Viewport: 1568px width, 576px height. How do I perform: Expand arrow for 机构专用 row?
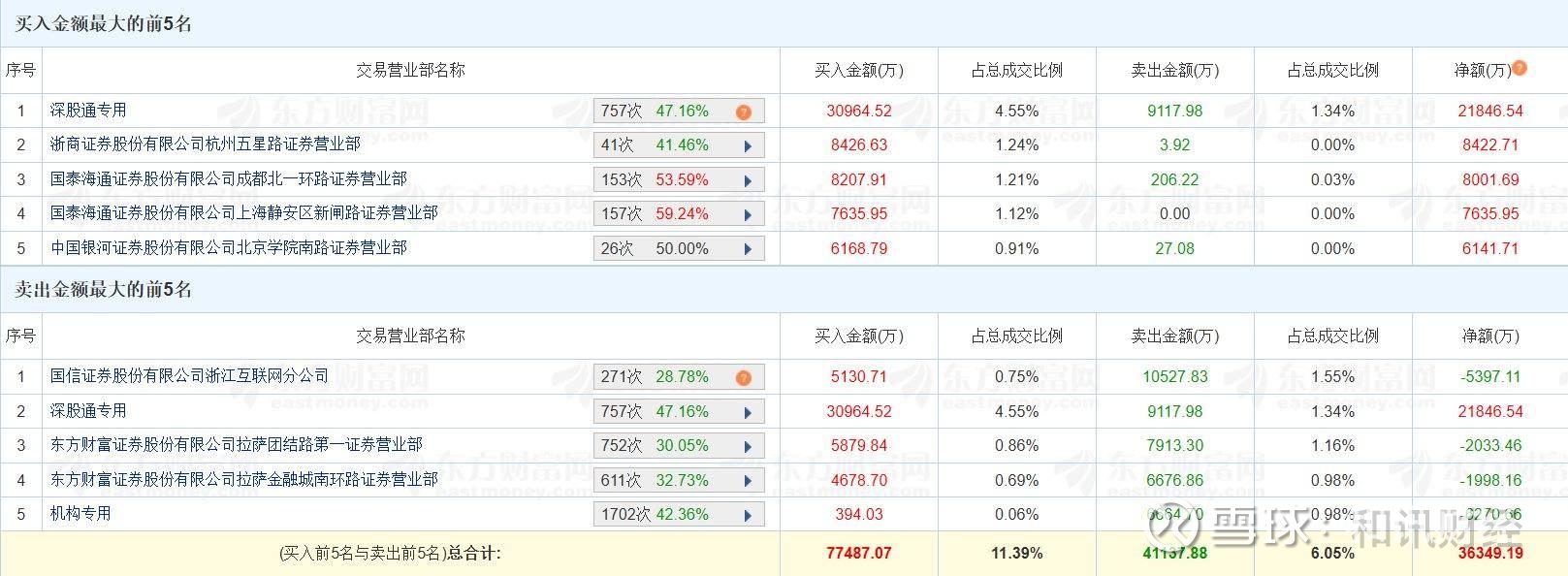tap(748, 515)
